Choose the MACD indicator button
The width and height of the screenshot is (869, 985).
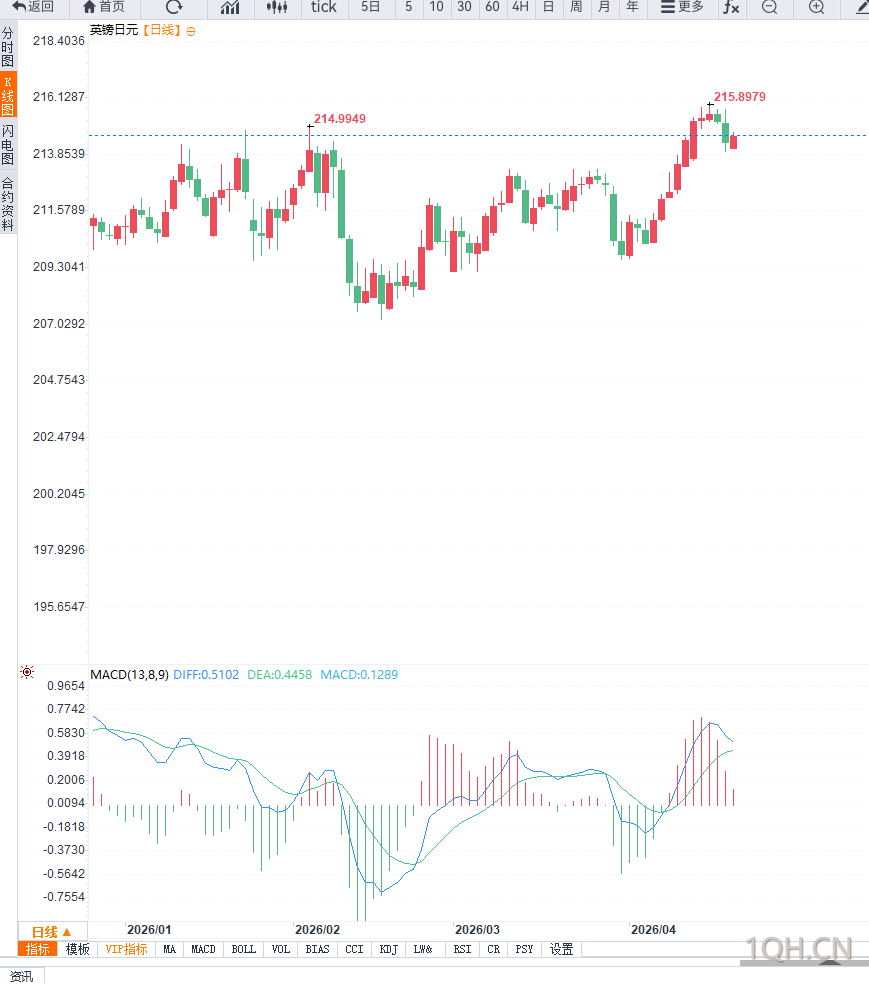pyautogui.click(x=204, y=950)
